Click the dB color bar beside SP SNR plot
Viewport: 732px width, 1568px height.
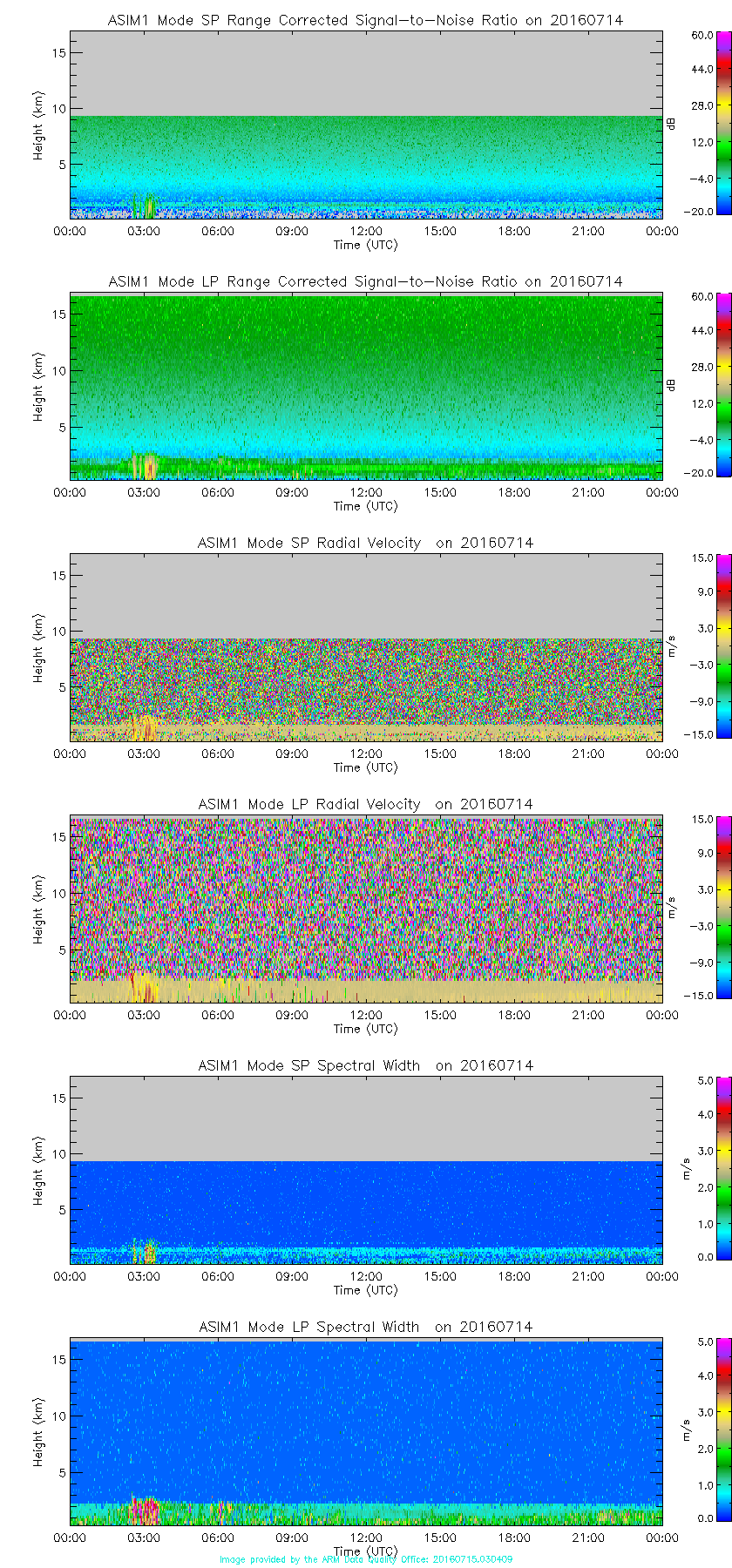point(700,124)
